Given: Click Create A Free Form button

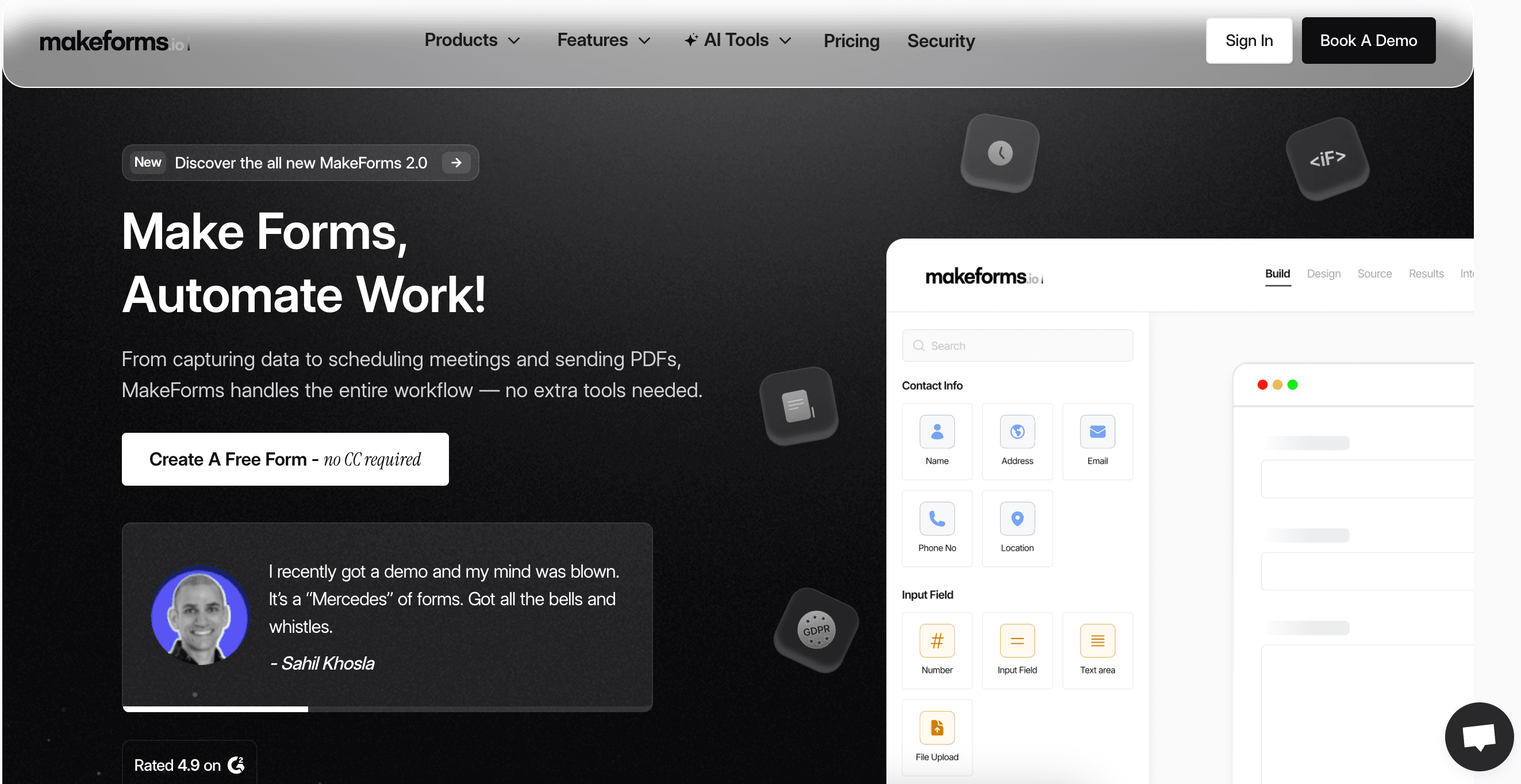Looking at the screenshot, I should (285, 459).
